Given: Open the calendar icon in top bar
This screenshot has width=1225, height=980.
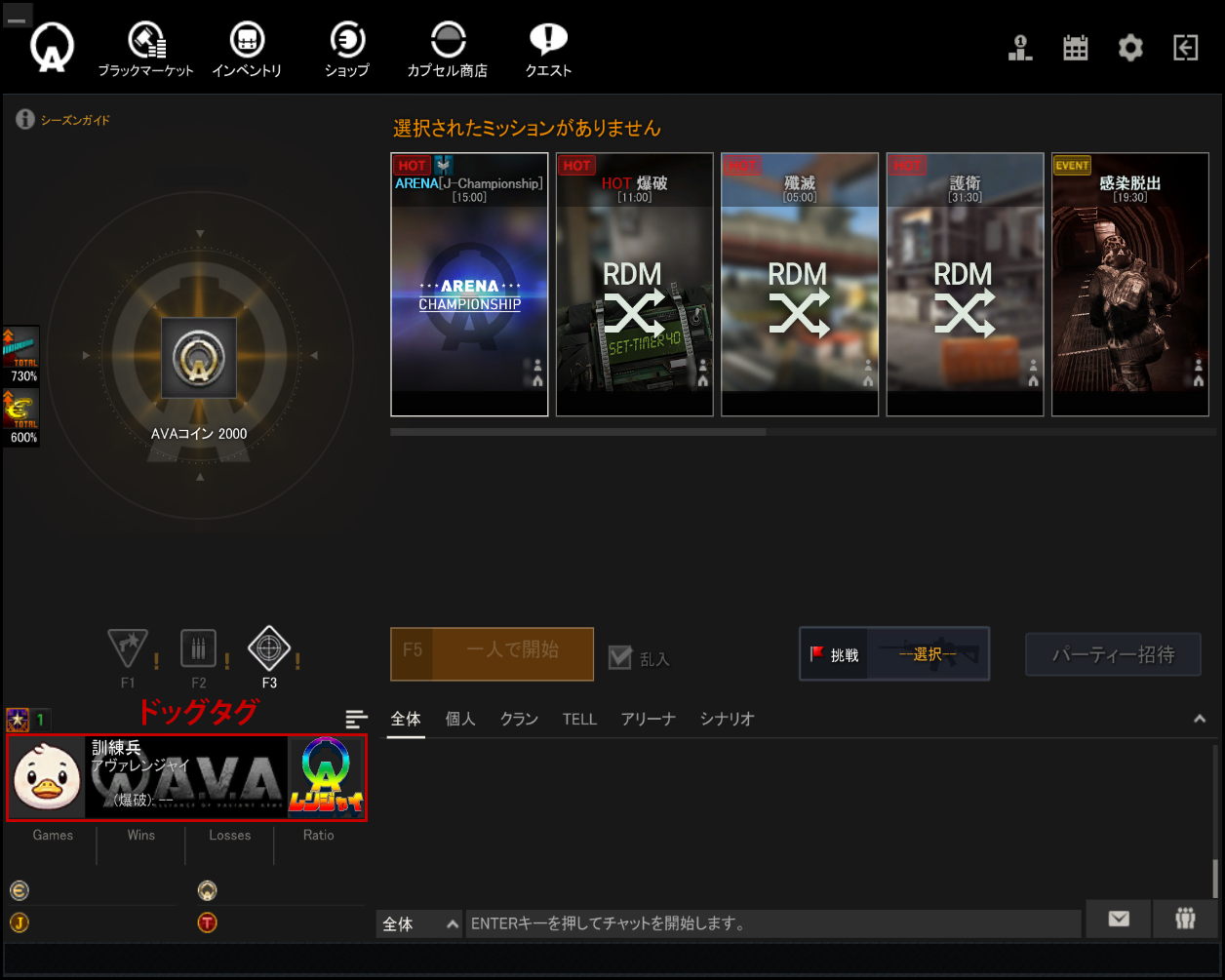Looking at the screenshot, I should pos(1075,48).
